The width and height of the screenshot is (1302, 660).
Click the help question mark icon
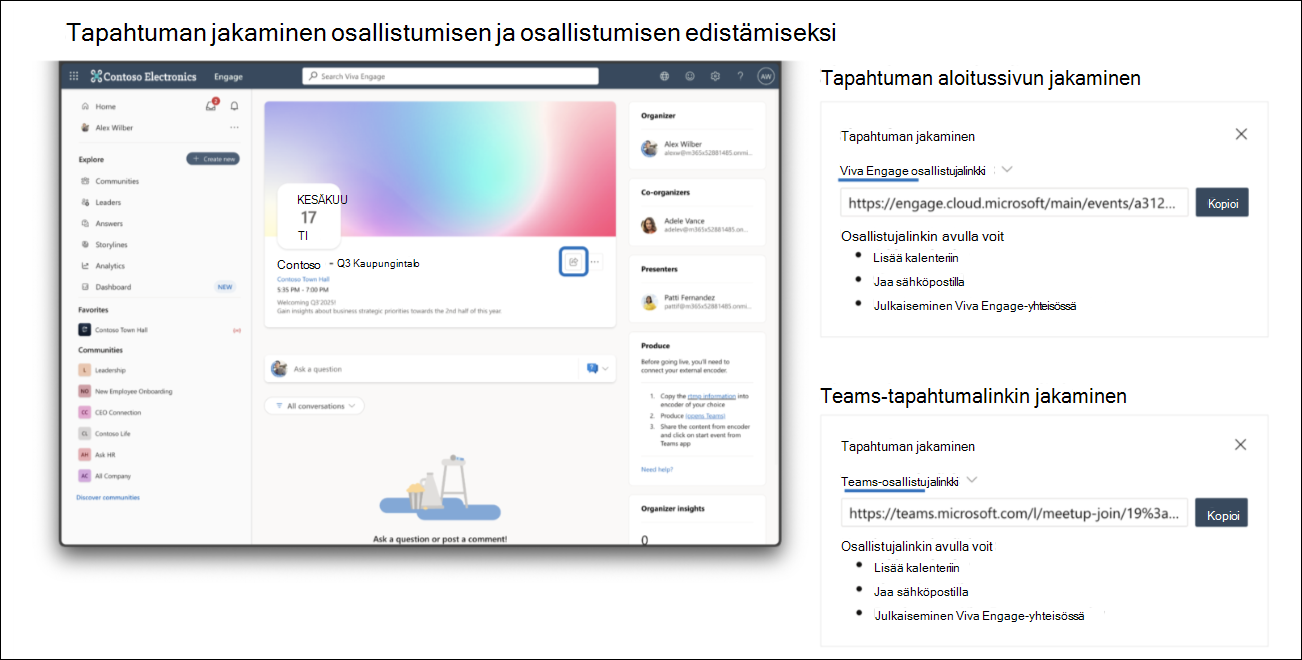pos(740,76)
